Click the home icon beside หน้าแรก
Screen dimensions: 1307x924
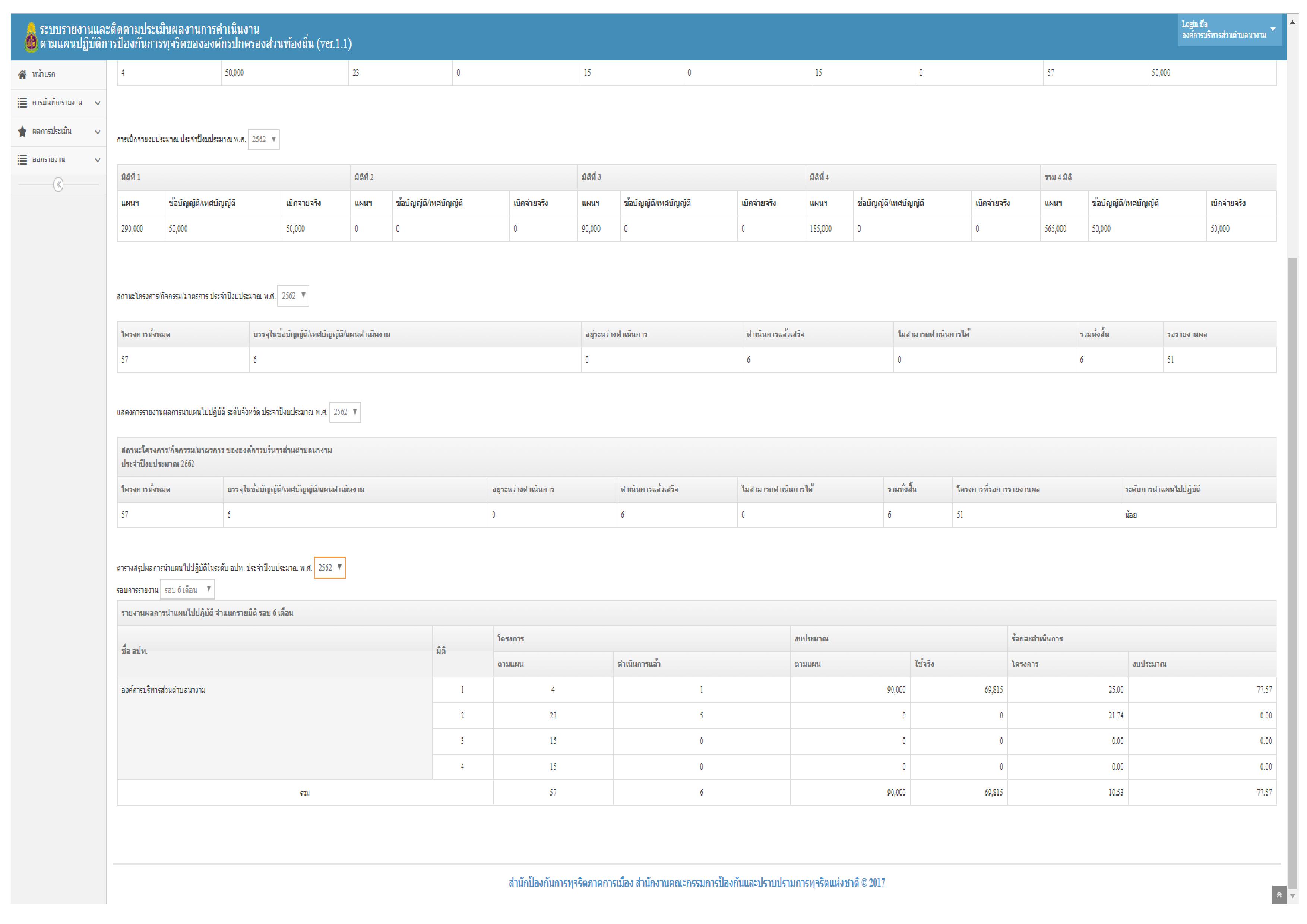[x=22, y=74]
